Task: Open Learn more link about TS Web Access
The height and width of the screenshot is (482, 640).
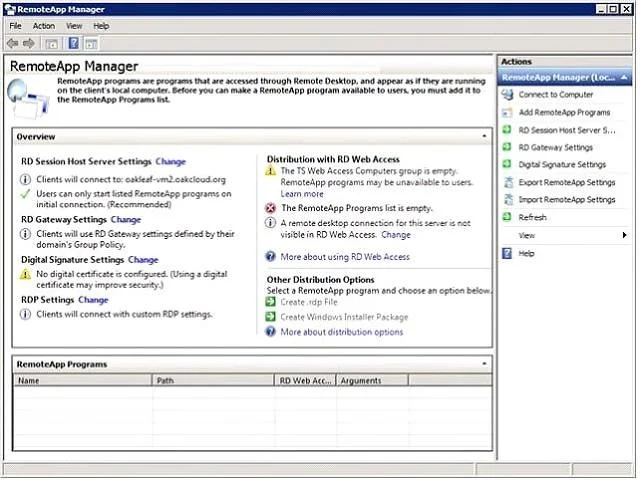Action: 302,194
